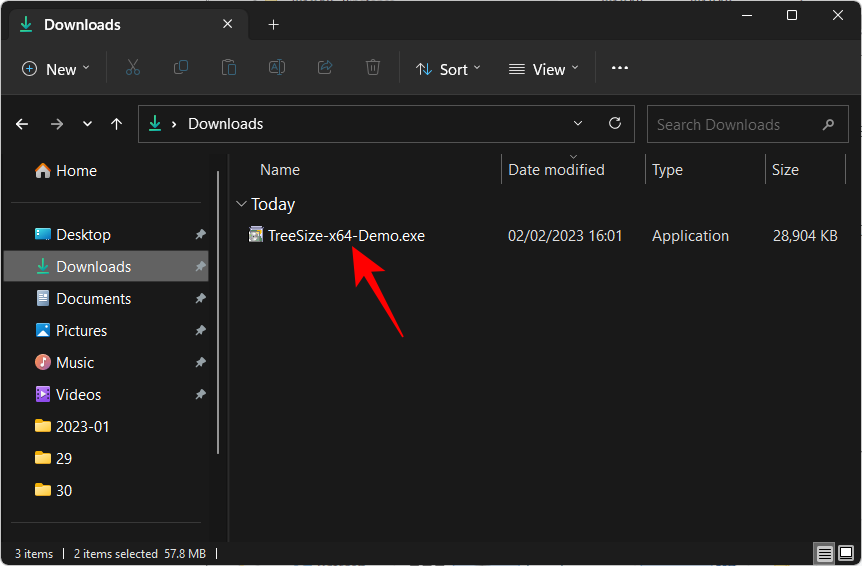
Task: Go back with the left arrow
Action: [x=22, y=124]
